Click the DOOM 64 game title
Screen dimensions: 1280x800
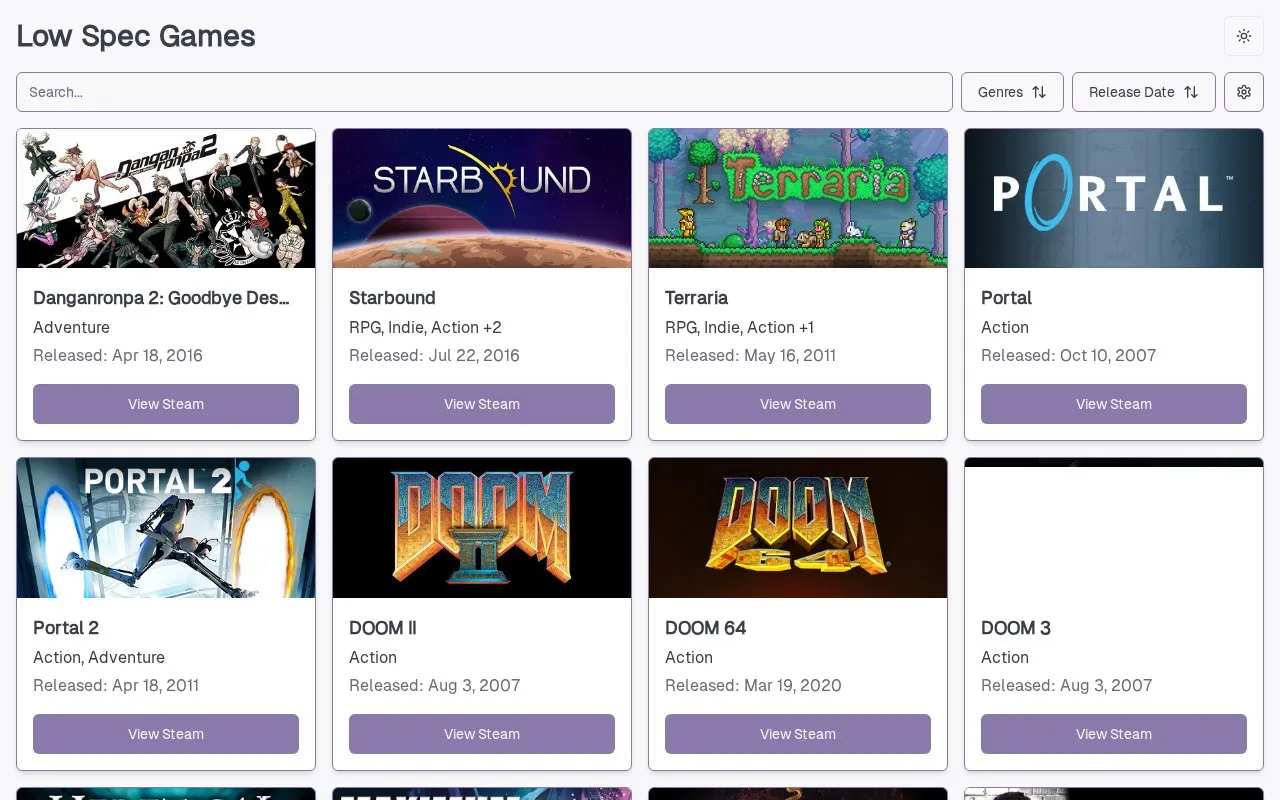(705, 628)
